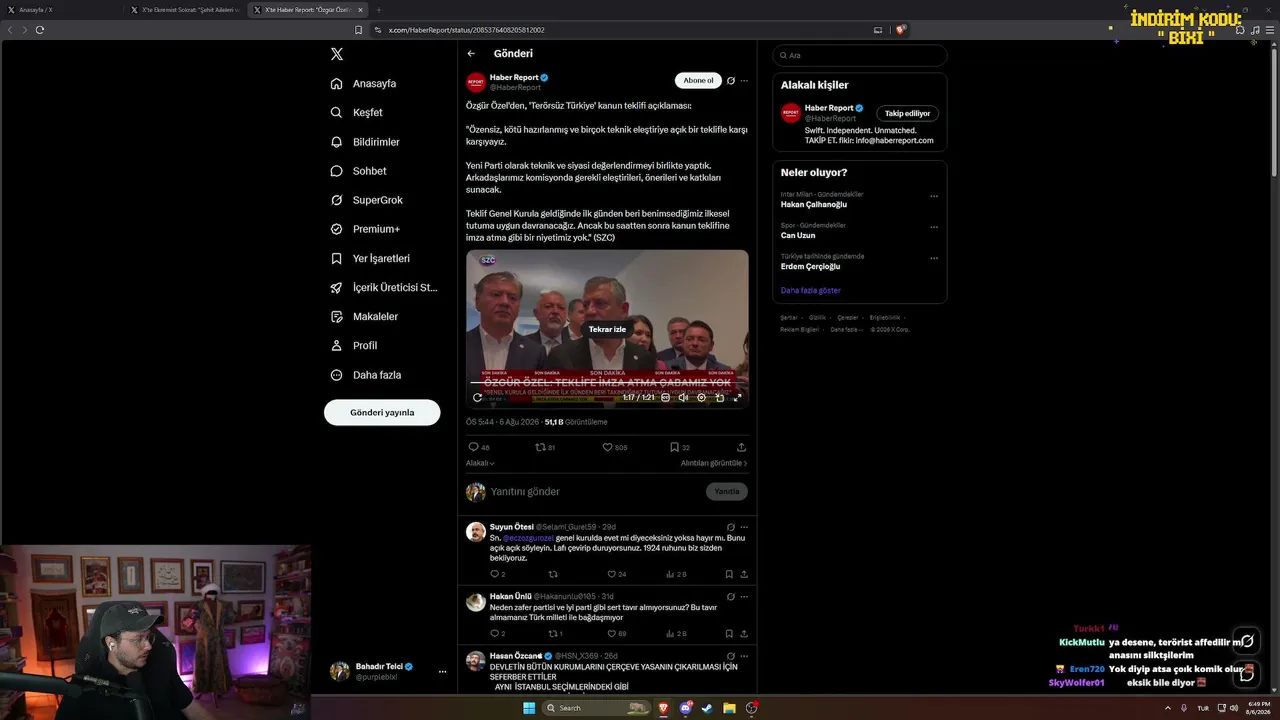The height and width of the screenshot is (720, 1280).
Task: Open the Alakalı reply sort dropdown
Action: (x=481, y=463)
